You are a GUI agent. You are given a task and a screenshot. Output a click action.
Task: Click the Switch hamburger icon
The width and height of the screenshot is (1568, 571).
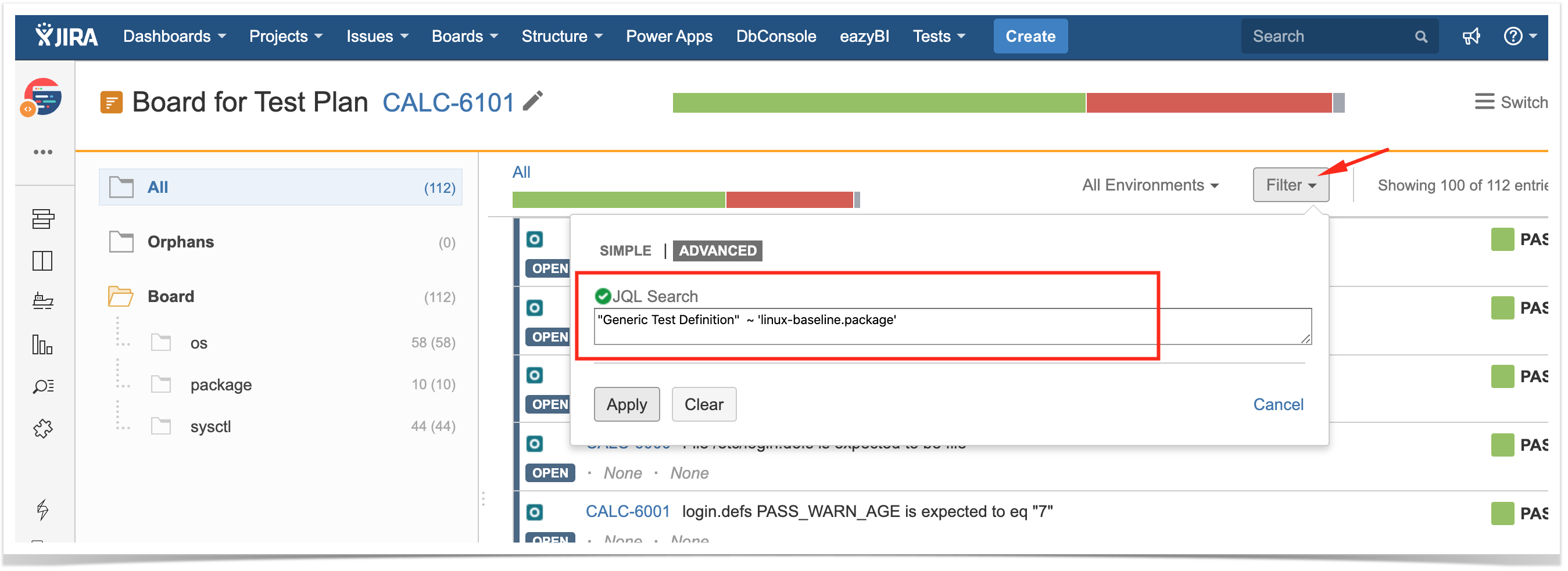pos(1484,102)
